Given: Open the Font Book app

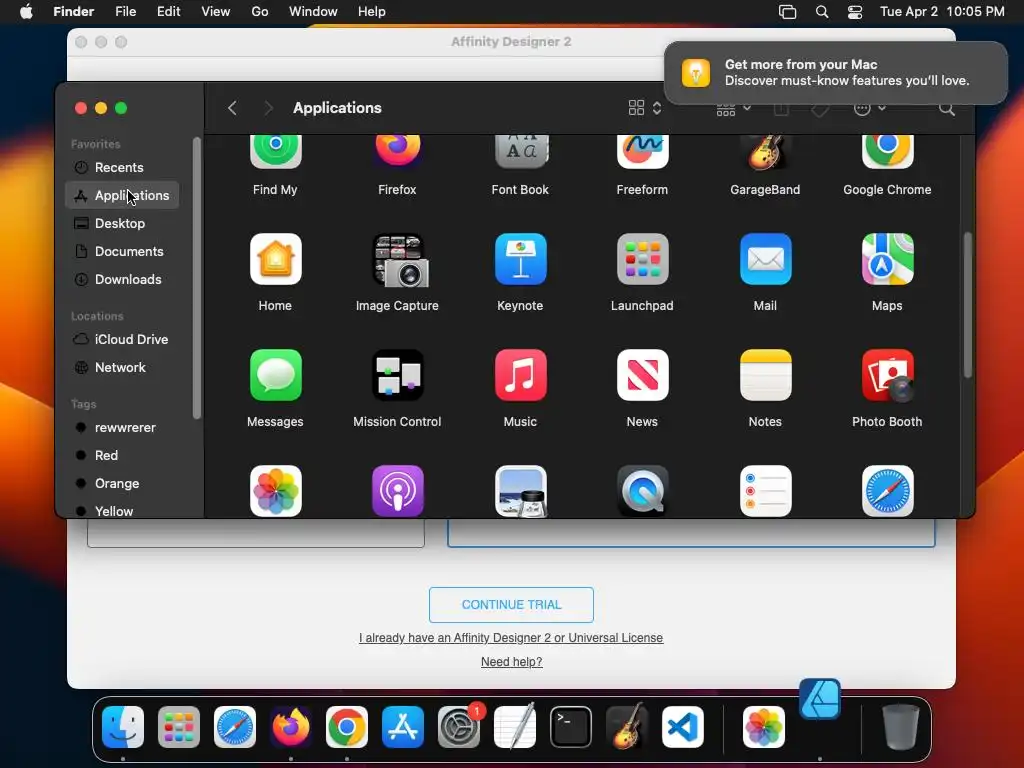Looking at the screenshot, I should [x=520, y=152].
